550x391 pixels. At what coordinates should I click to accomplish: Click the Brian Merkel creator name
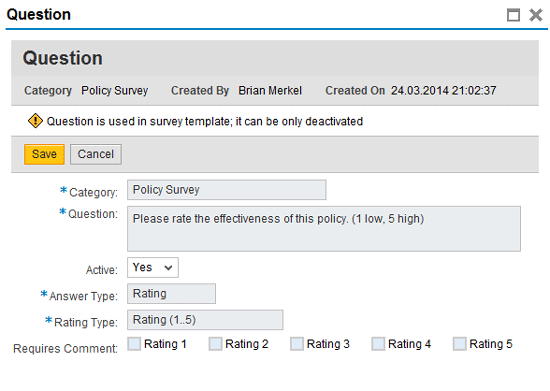(270, 90)
